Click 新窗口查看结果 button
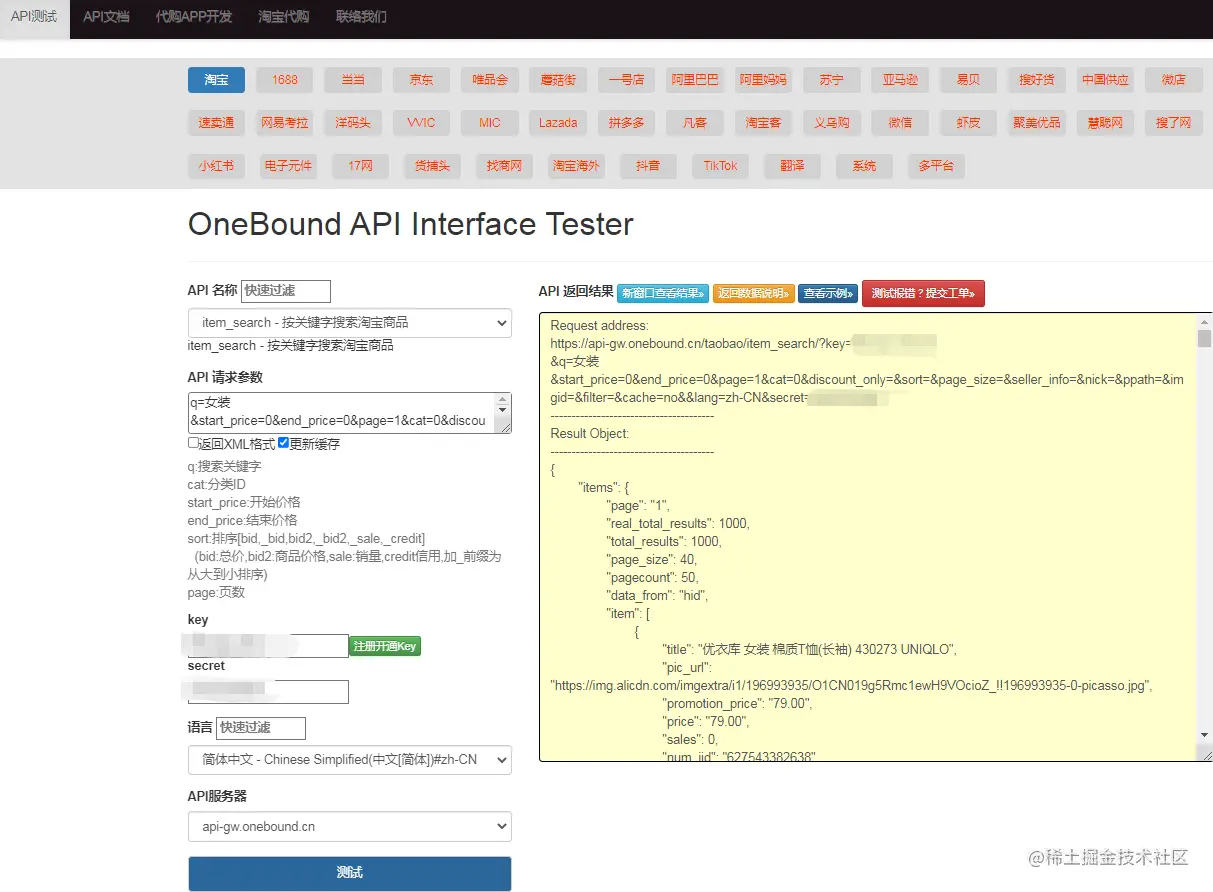The width and height of the screenshot is (1213, 892). 663,293
